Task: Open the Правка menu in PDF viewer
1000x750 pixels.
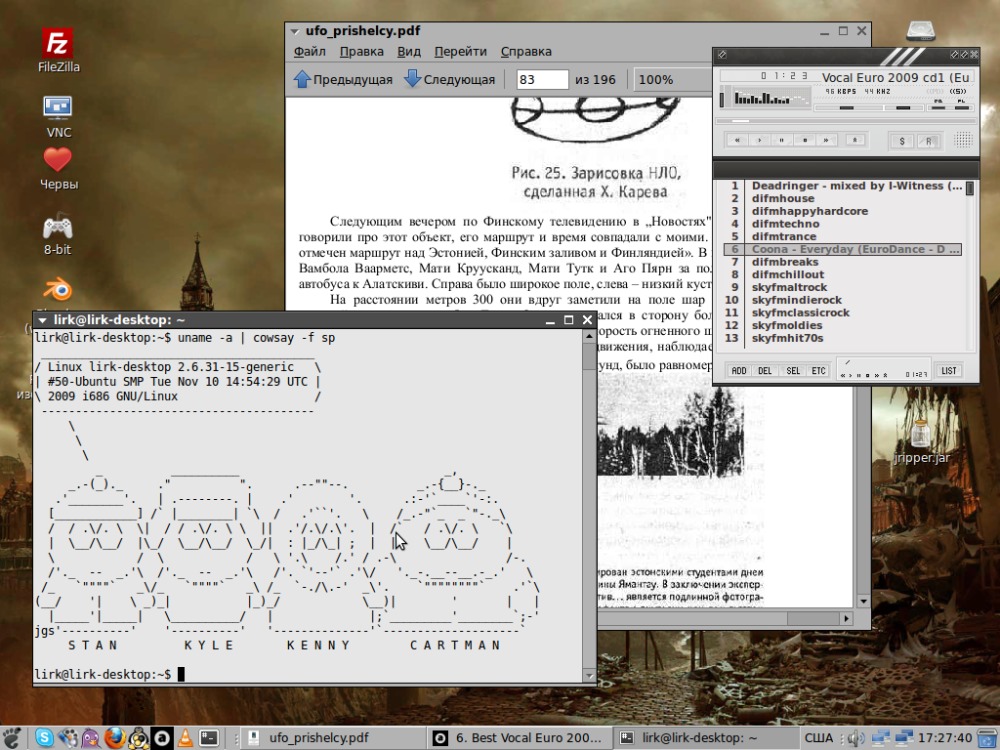Action: (362, 52)
